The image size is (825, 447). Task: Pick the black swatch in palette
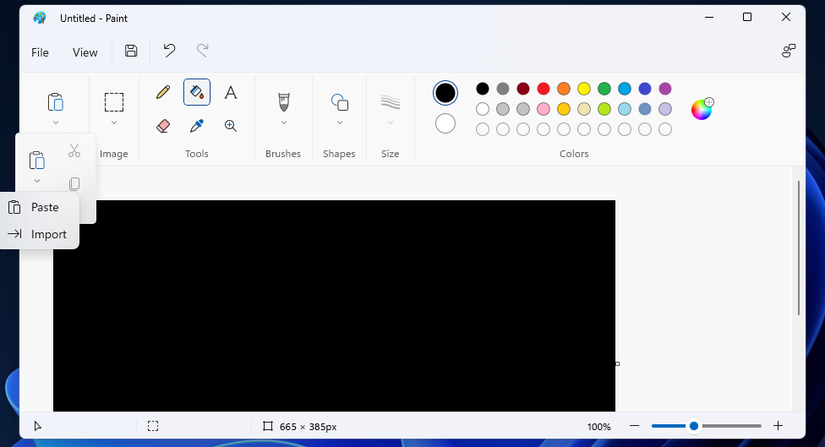pyautogui.click(x=482, y=89)
